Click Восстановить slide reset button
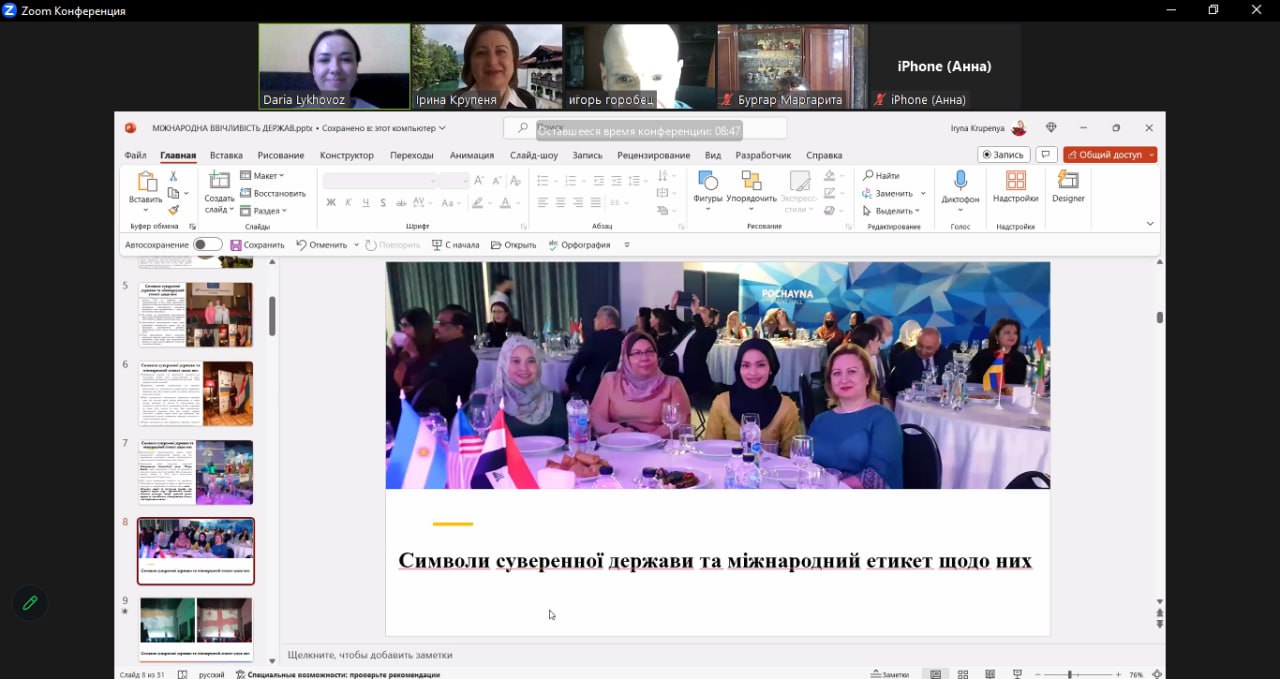The width and height of the screenshot is (1280, 679). click(x=273, y=193)
